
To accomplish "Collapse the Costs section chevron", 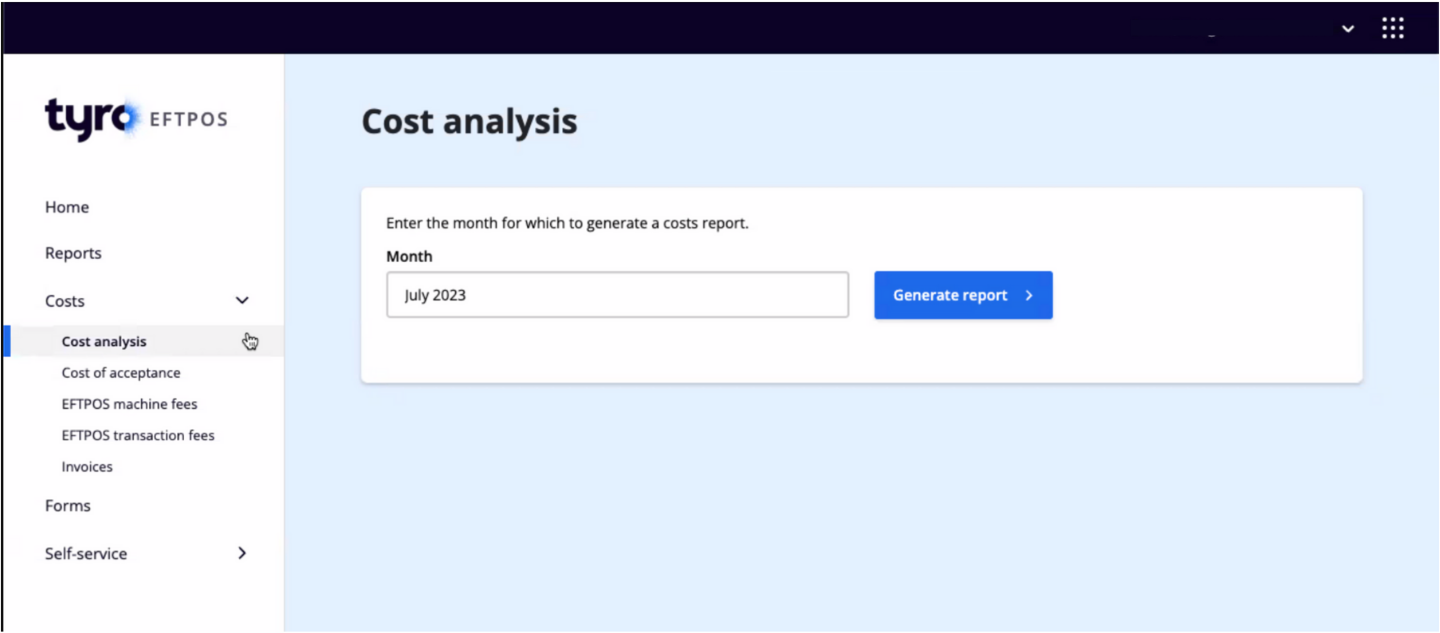I will tap(242, 301).
